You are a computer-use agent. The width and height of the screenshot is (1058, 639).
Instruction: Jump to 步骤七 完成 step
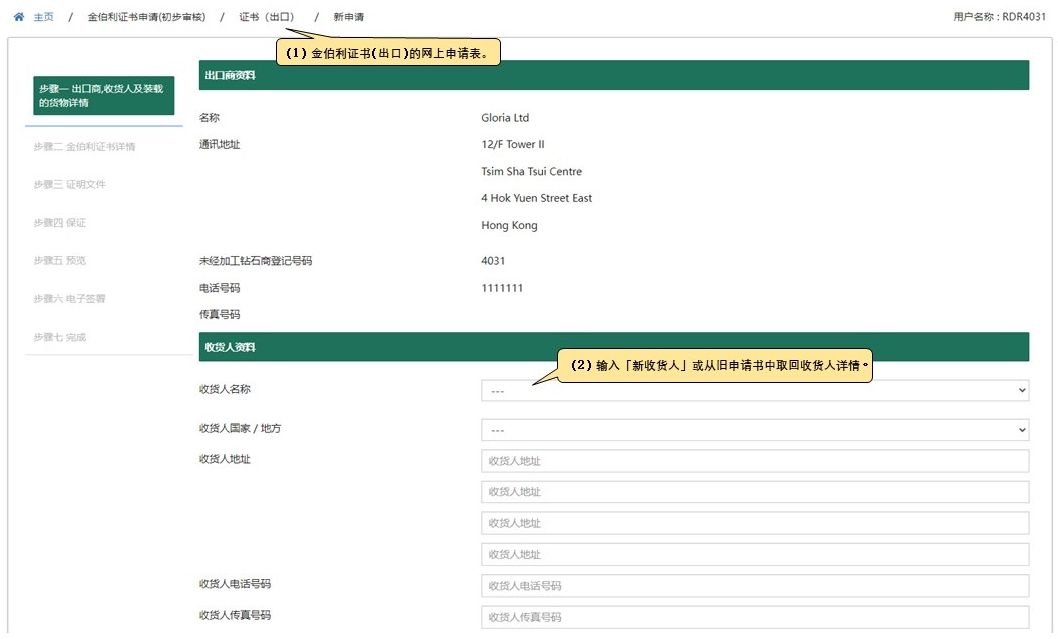coord(59,337)
